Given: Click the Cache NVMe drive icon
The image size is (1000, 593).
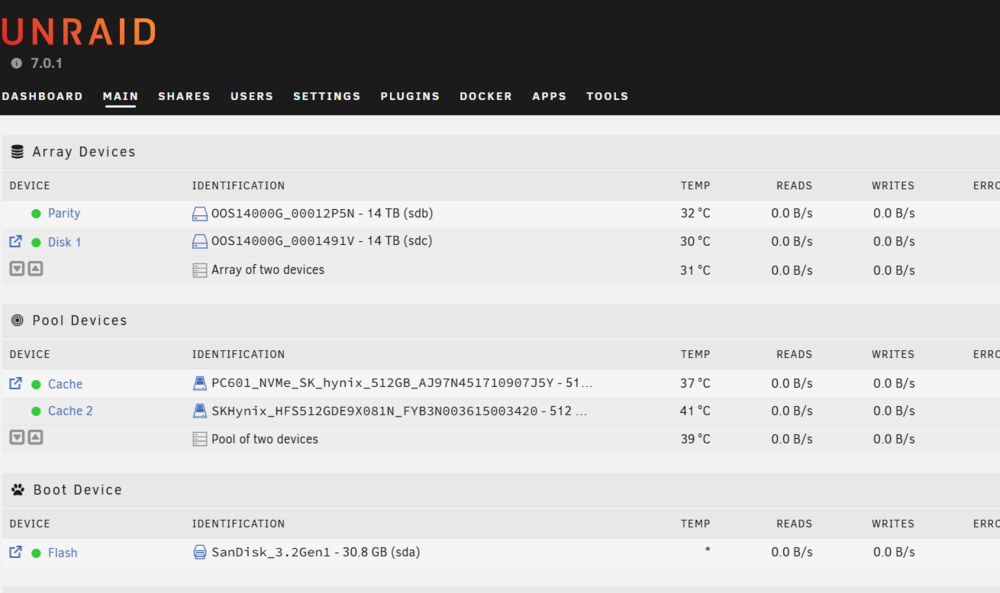Looking at the screenshot, I should 200,383.
